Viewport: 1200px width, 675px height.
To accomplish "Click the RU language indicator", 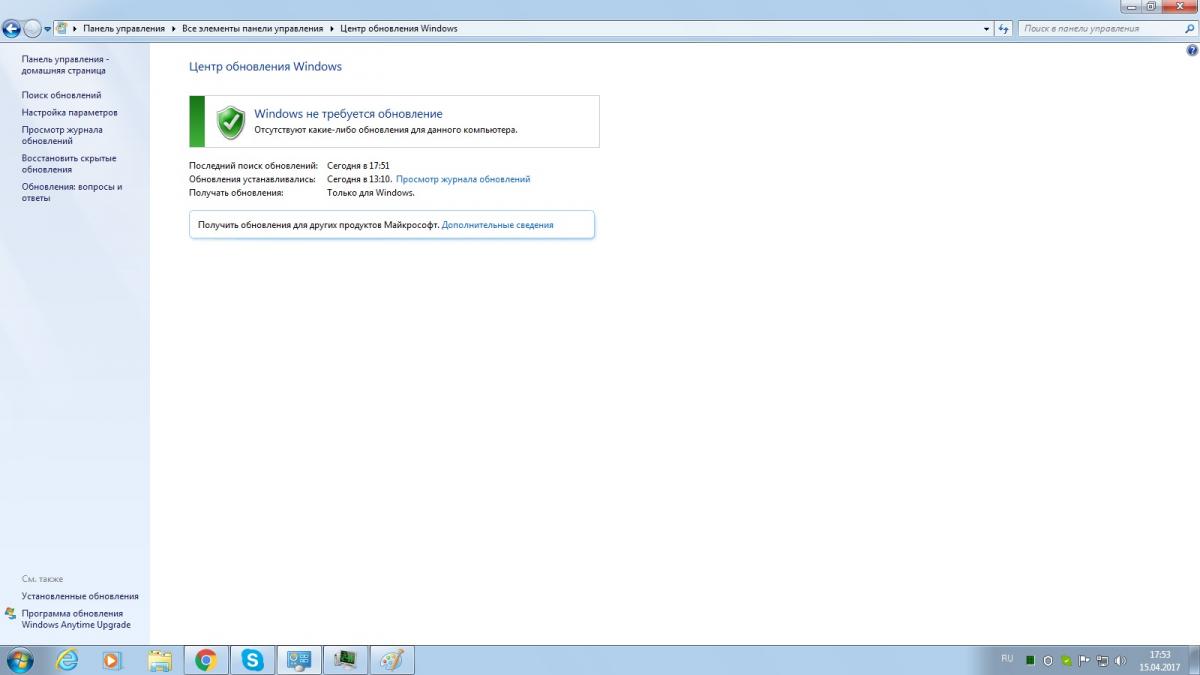I will (x=1007, y=659).
